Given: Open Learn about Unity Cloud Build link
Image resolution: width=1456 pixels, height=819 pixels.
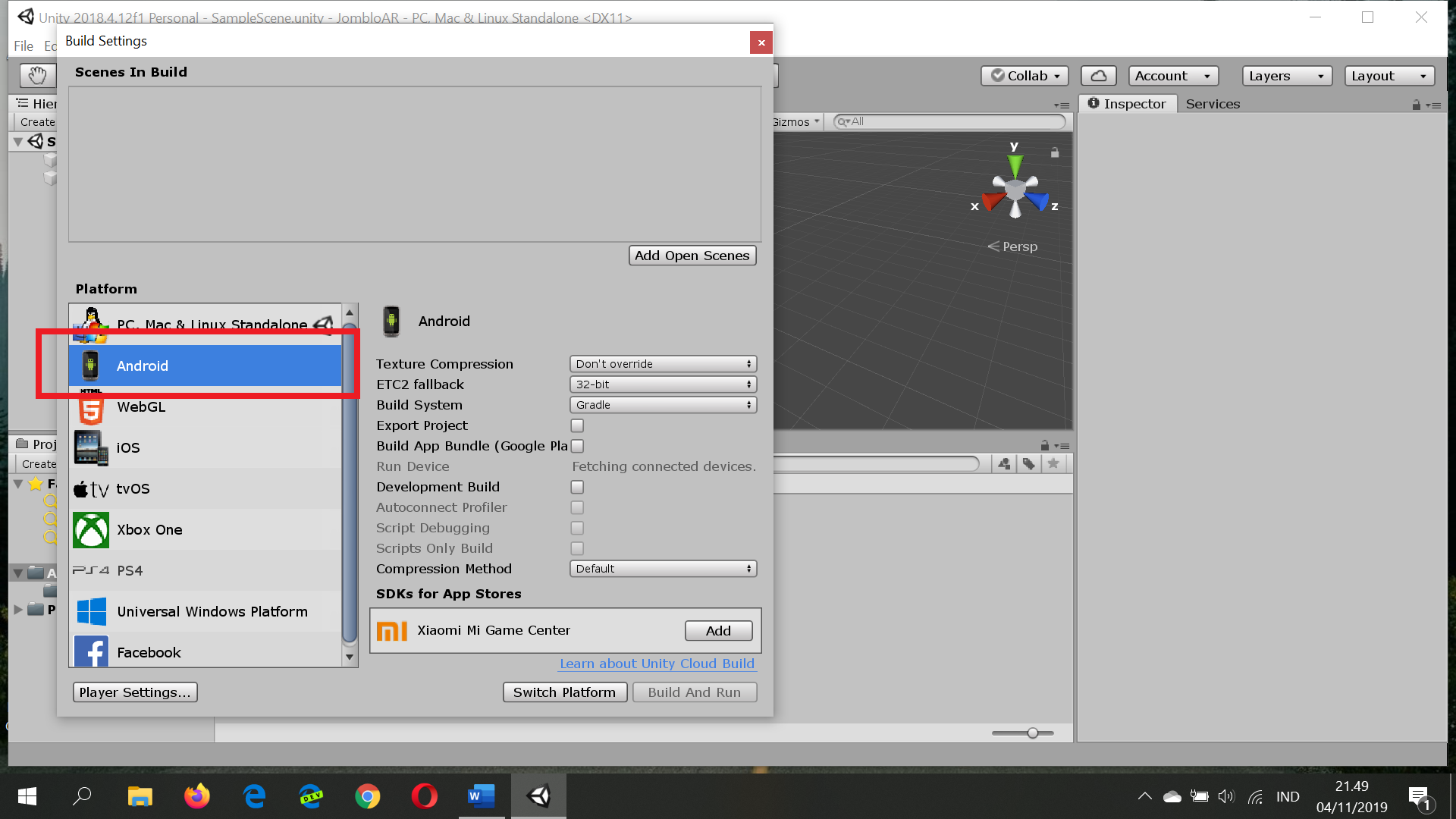Looking at the screenshot, I should (657, 664).
